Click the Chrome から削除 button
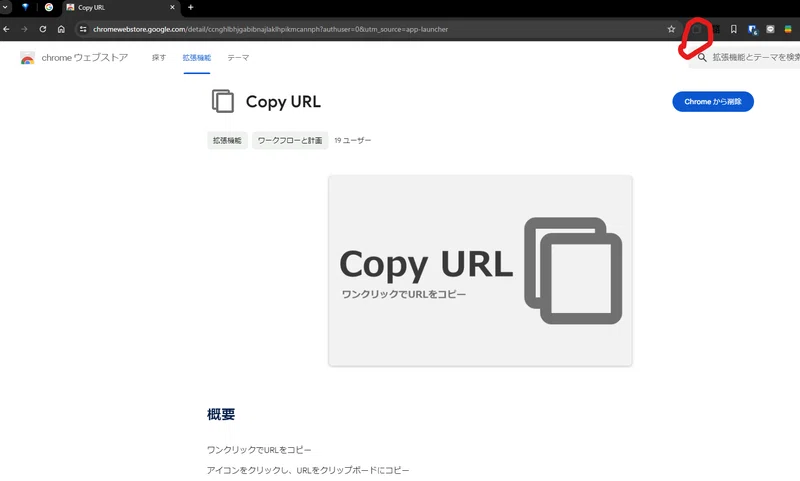 coord(713,102)
